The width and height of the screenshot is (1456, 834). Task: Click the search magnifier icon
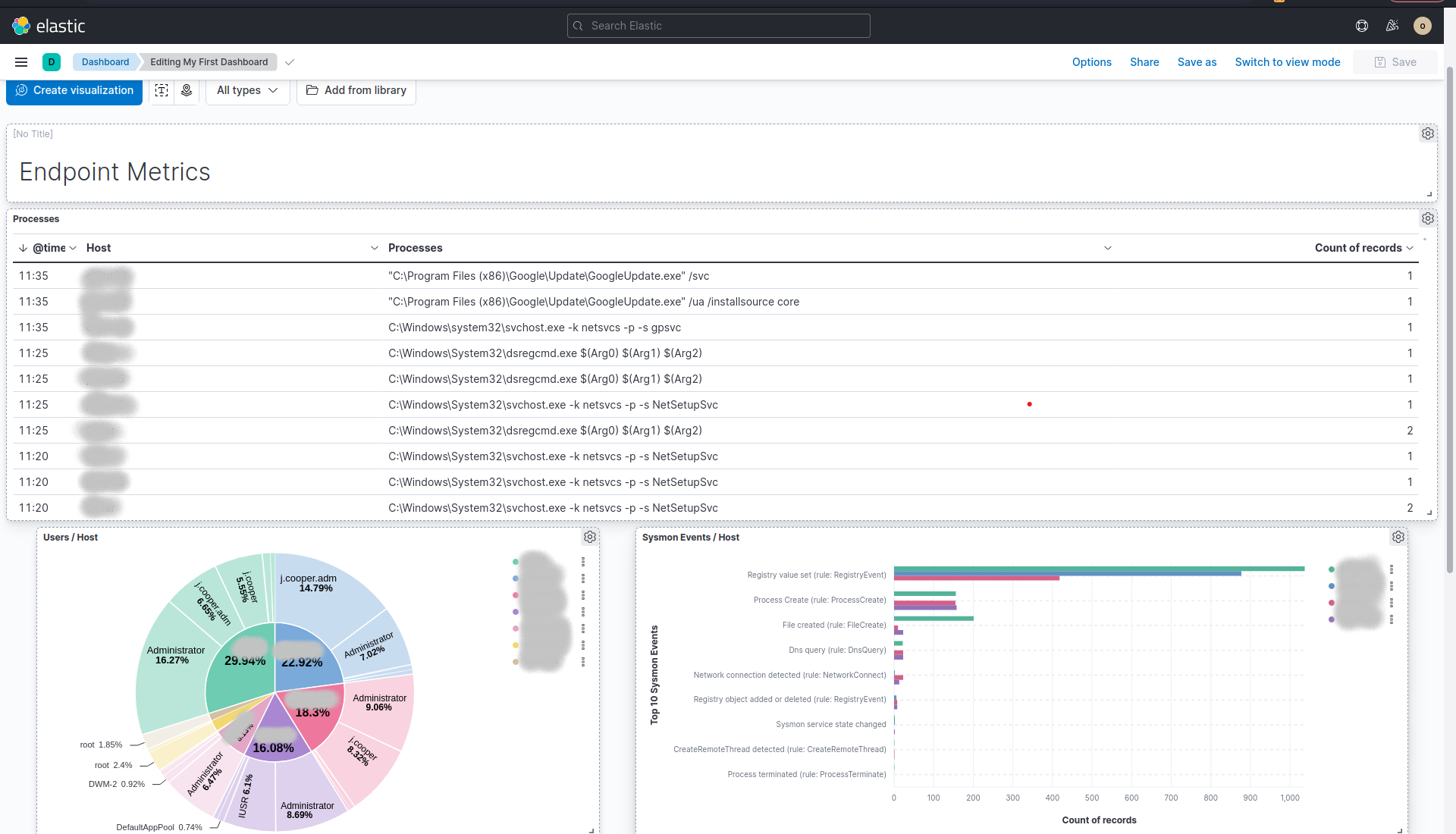click(578, 26)
